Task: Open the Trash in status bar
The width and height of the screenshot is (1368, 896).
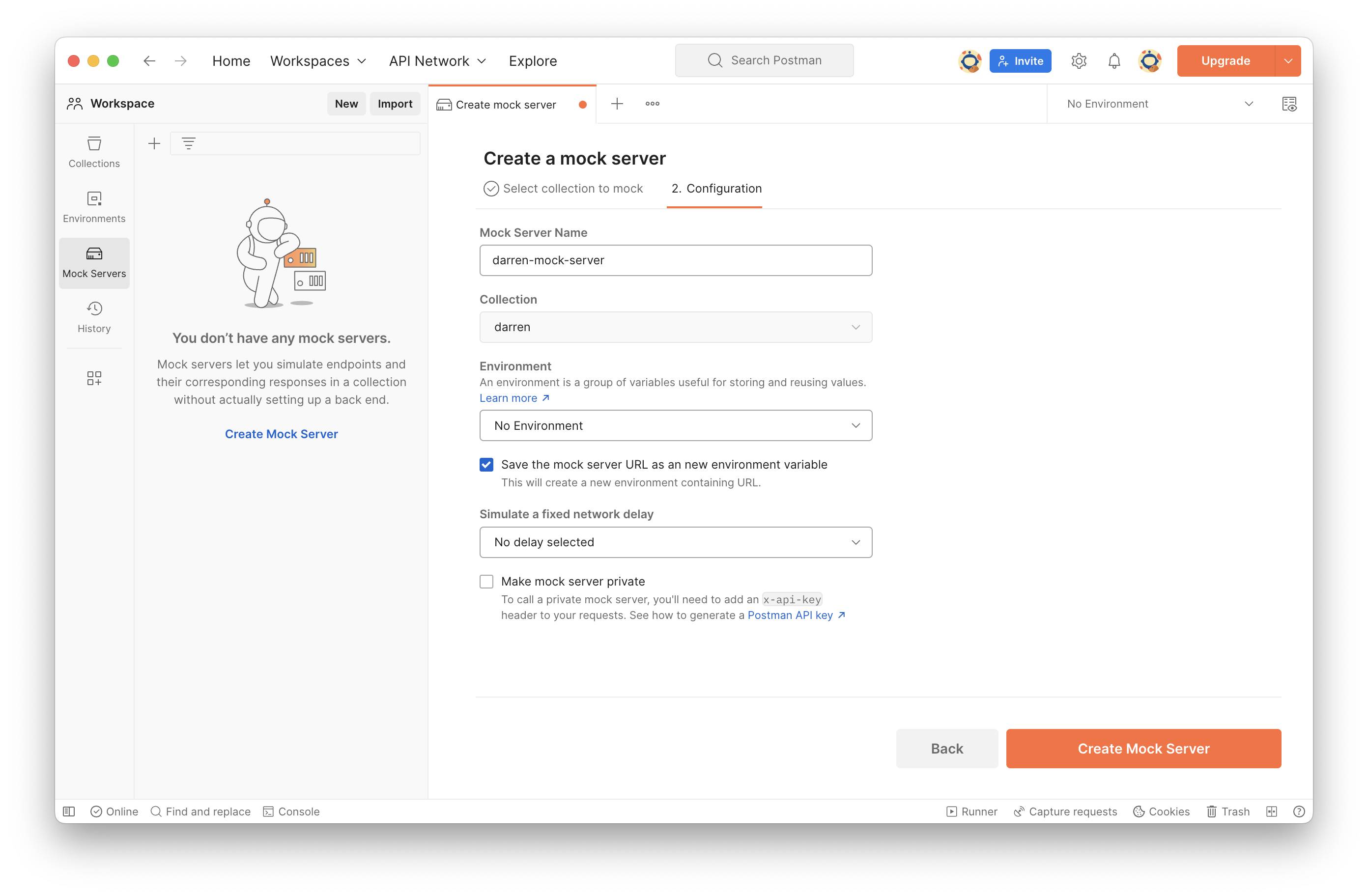Action: coord(1228,811)
